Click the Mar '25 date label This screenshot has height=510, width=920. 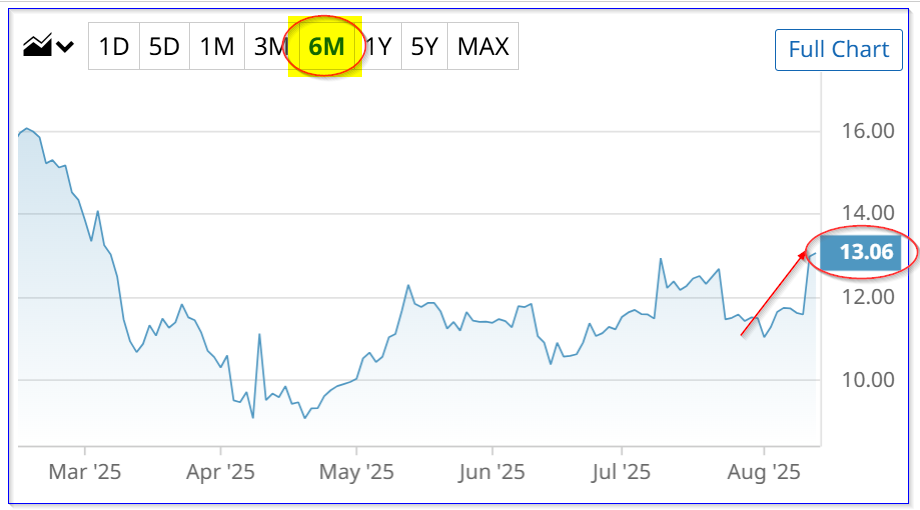(85, 472)
